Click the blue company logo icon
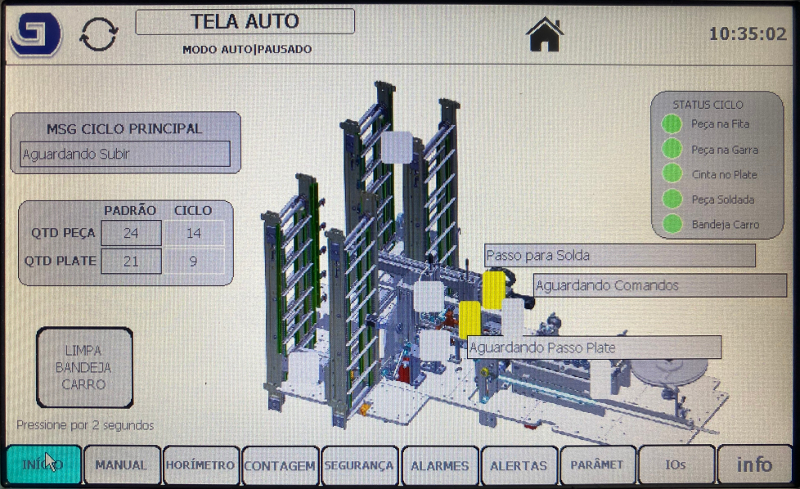 tap(36, 34)
